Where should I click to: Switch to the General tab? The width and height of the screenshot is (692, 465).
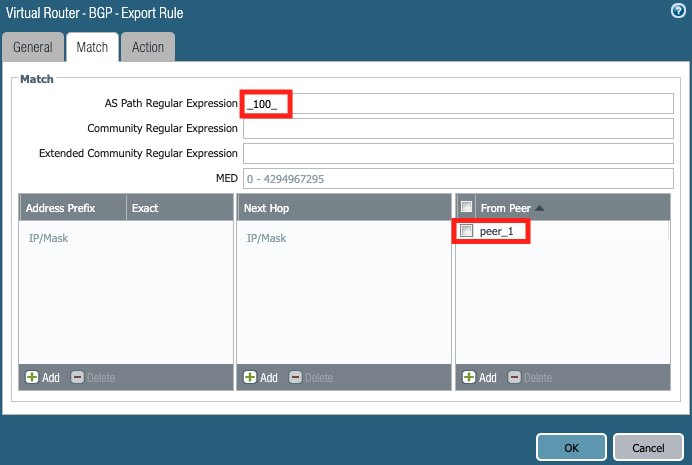[33, 47]
